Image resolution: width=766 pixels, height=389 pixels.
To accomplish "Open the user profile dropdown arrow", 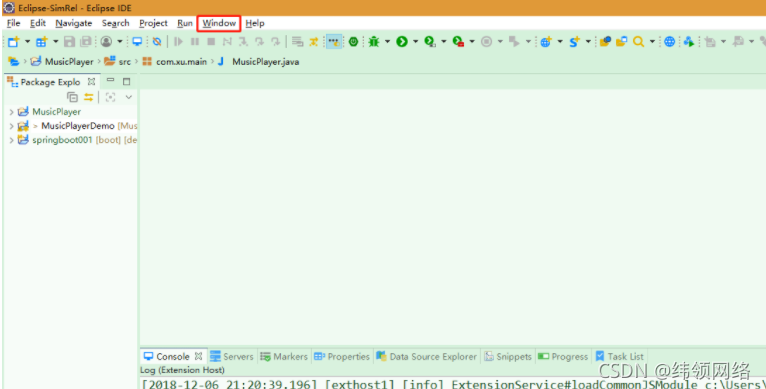I will pos(120,42).
